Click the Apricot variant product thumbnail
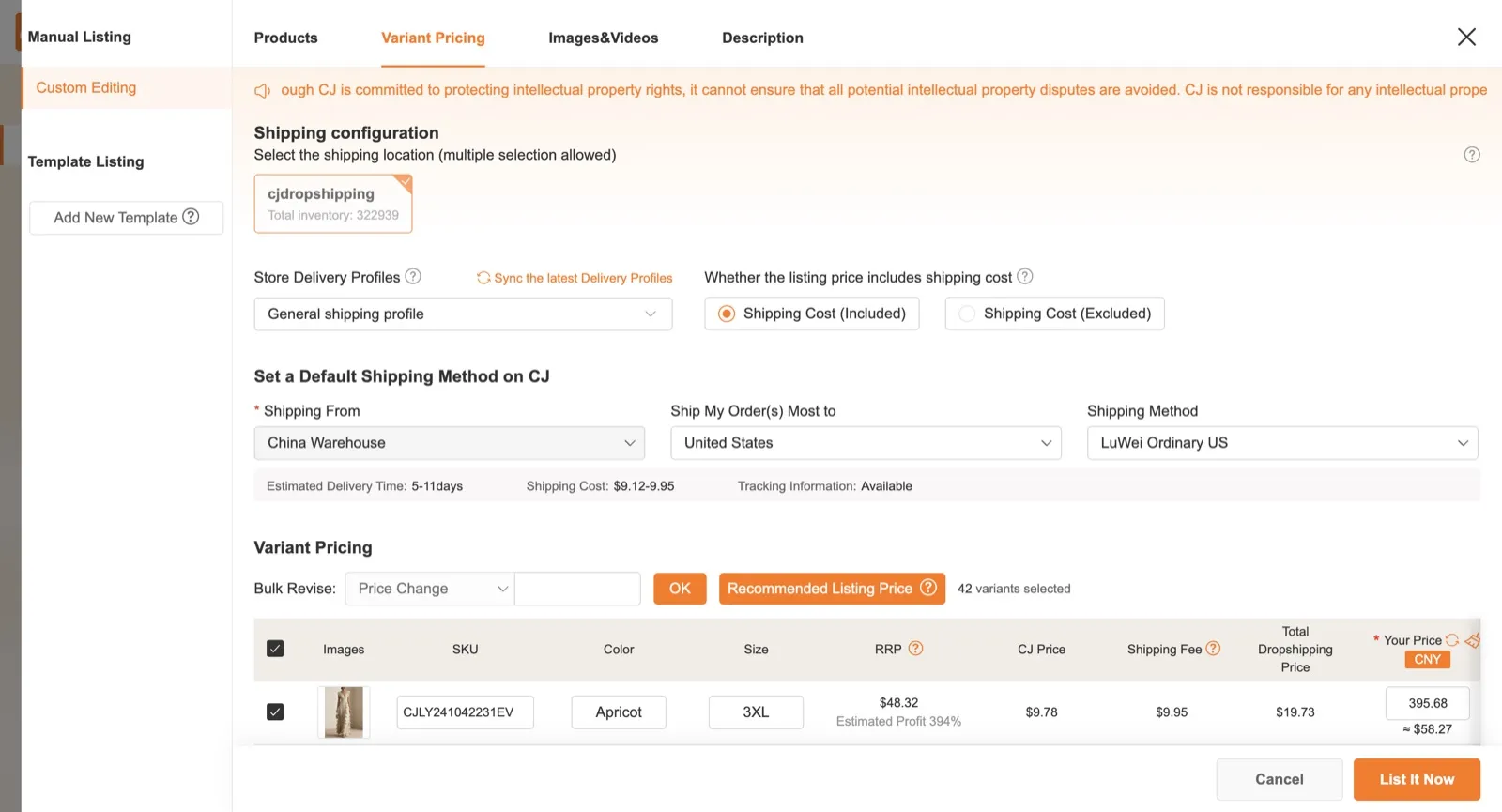The image size is (1502, 812). [344, 712]
